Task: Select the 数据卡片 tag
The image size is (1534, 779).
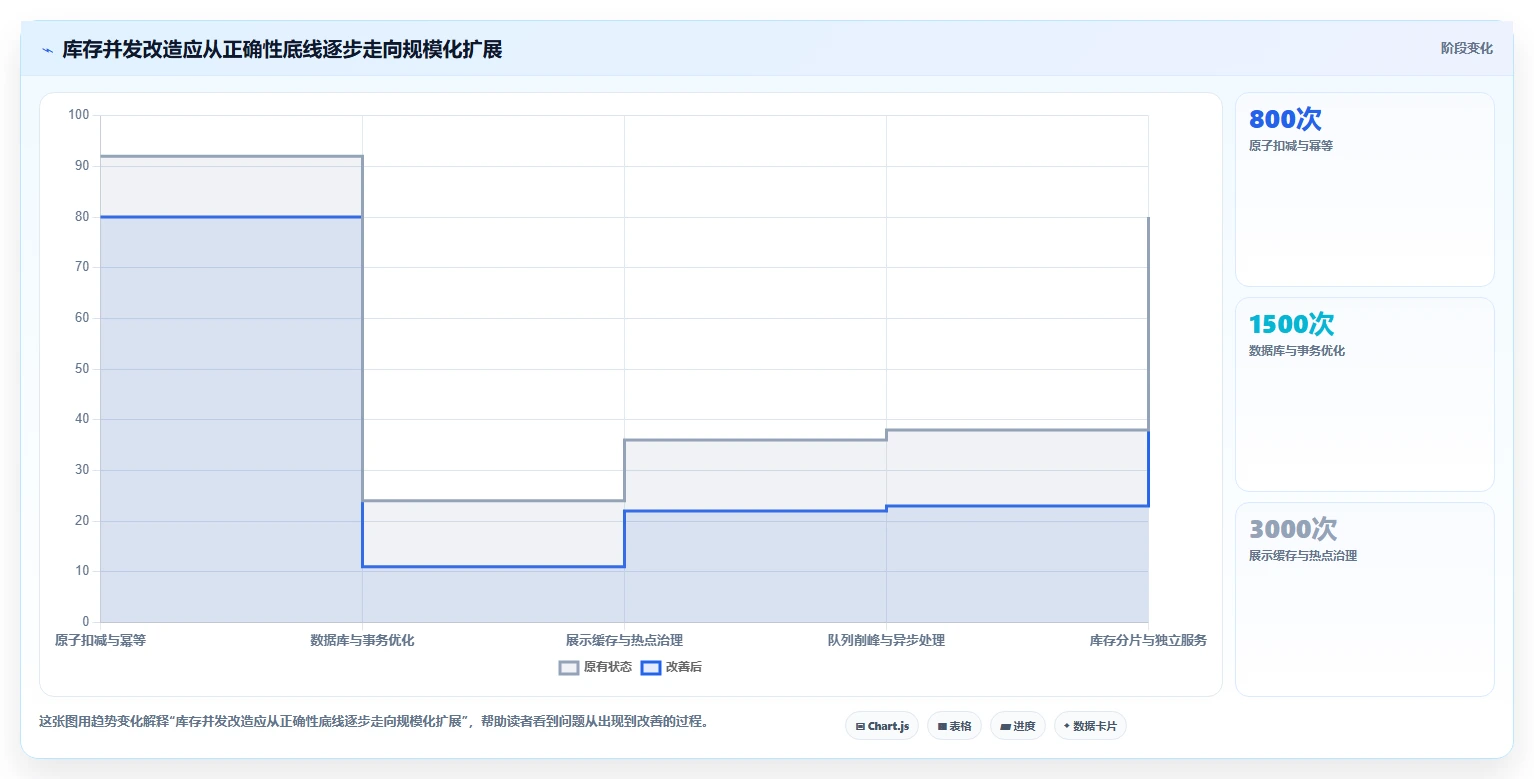Action: pyautogui.click(x=1090, y=726)
